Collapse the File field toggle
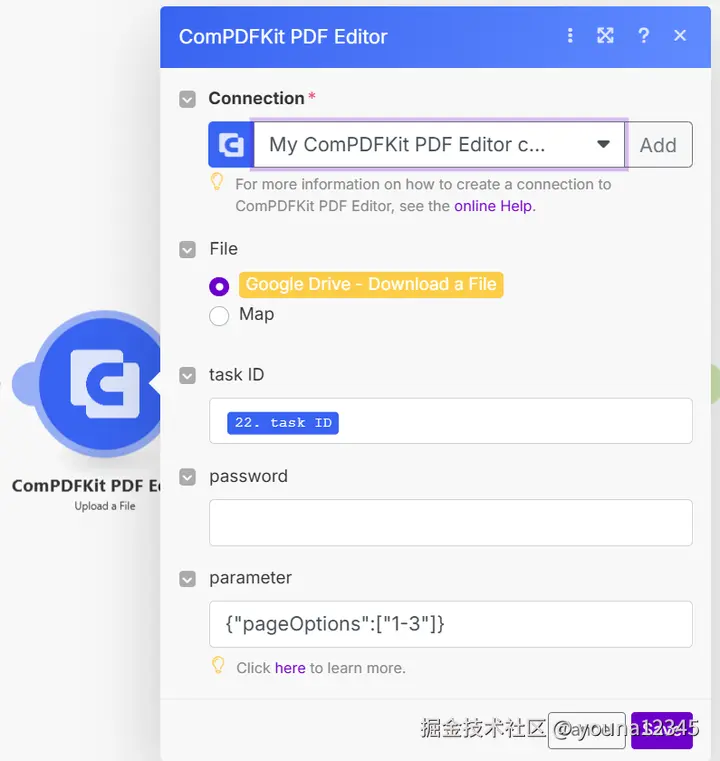This screenshot has height=761, width=720. (x=187, y=250)
